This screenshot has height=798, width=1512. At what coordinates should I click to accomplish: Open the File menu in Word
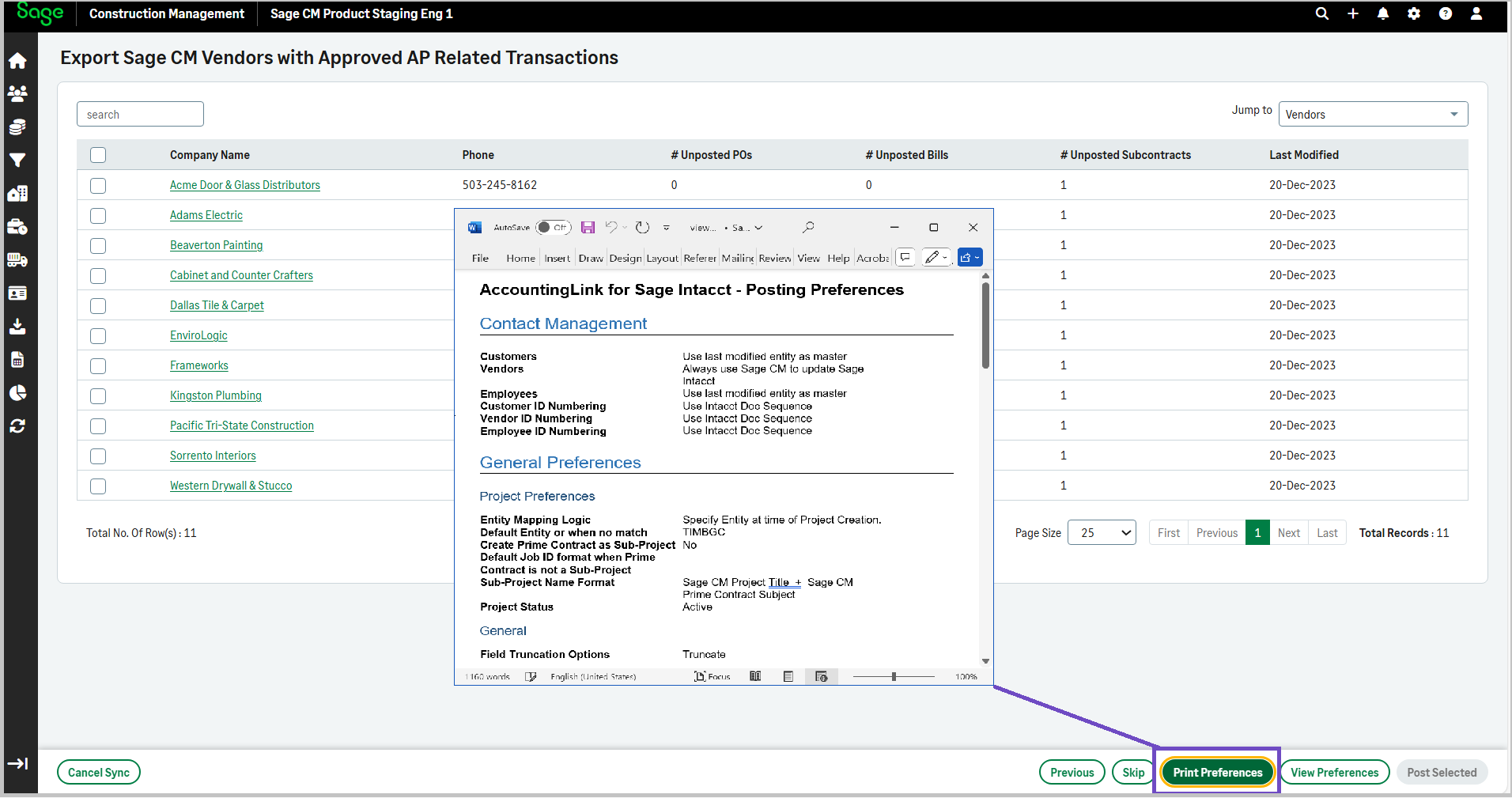(x=480, y=259)
